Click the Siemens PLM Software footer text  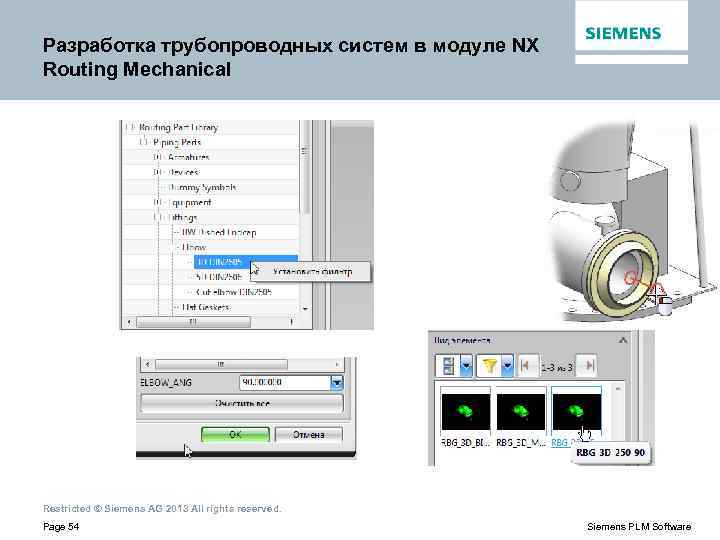click(x=639, y=526)
